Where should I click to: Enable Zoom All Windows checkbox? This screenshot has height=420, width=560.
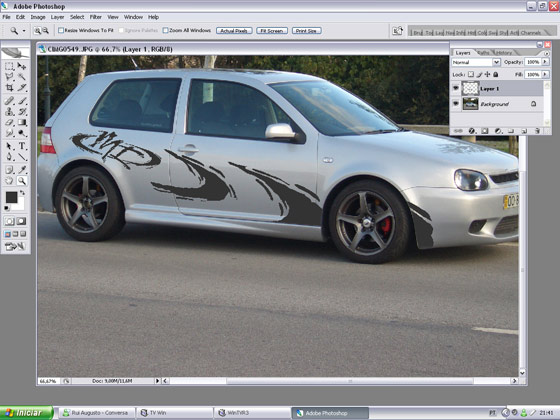pos(165,30)
